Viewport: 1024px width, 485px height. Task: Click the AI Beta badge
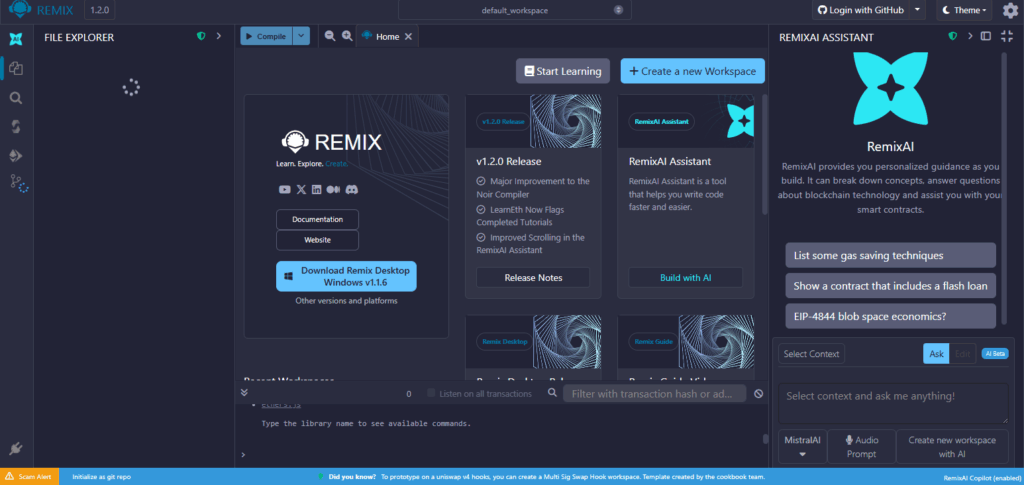click(995, 354)
